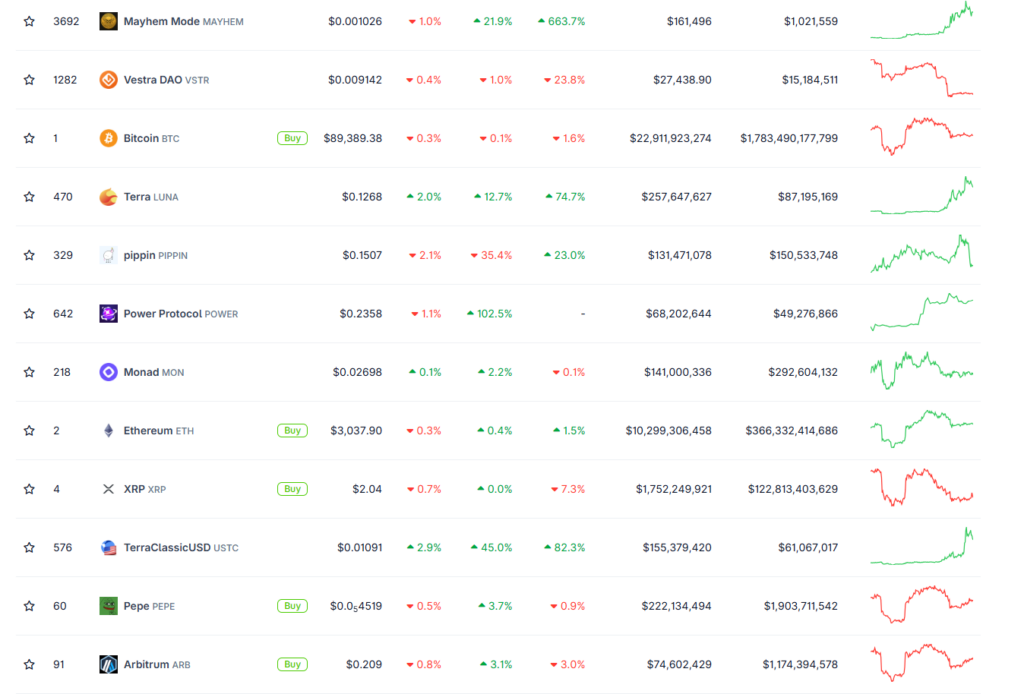
Task: Open the TerraClassicUSD coin page link
Action: click(167, 548)
